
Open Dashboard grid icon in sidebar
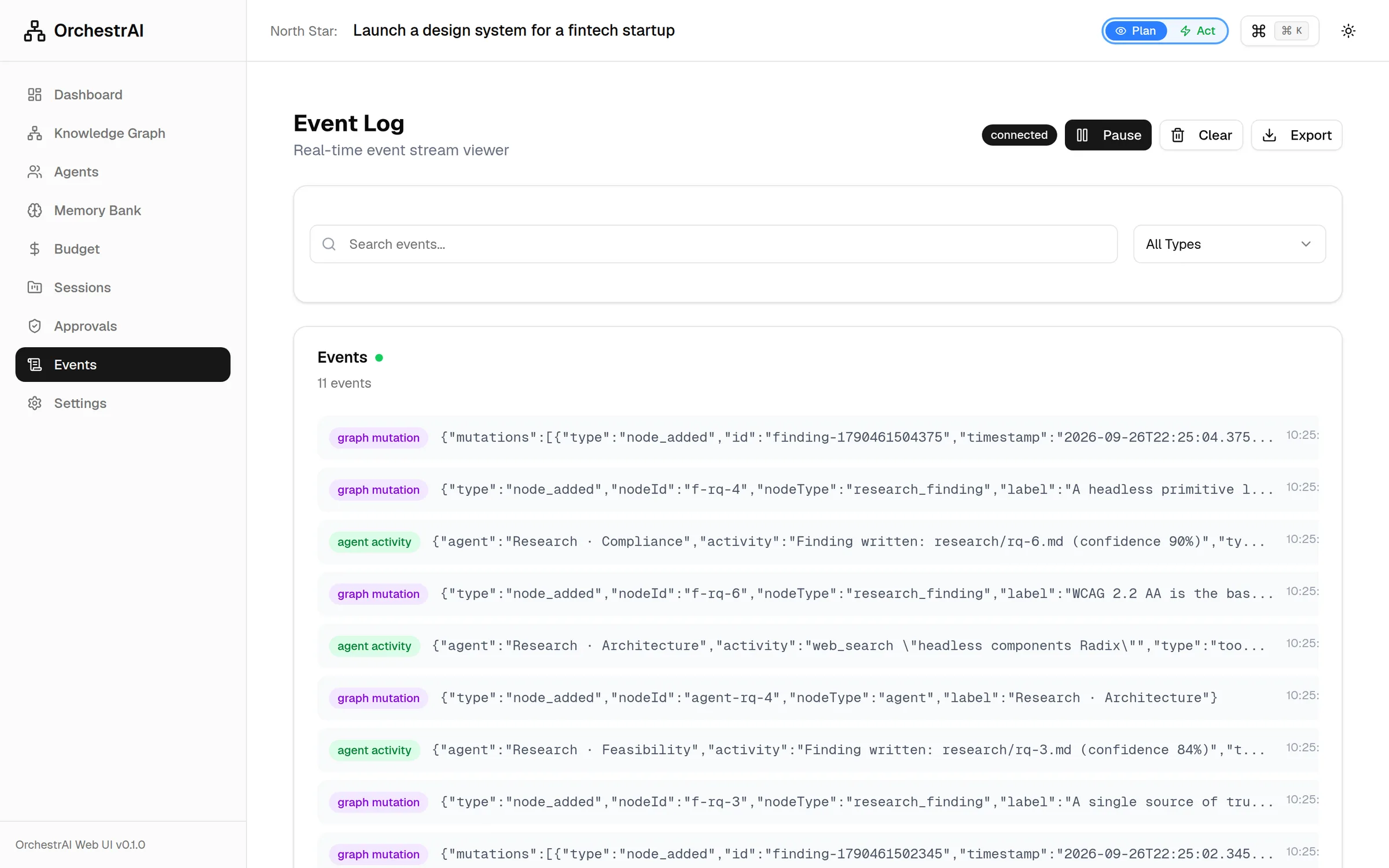click(35, 94)
